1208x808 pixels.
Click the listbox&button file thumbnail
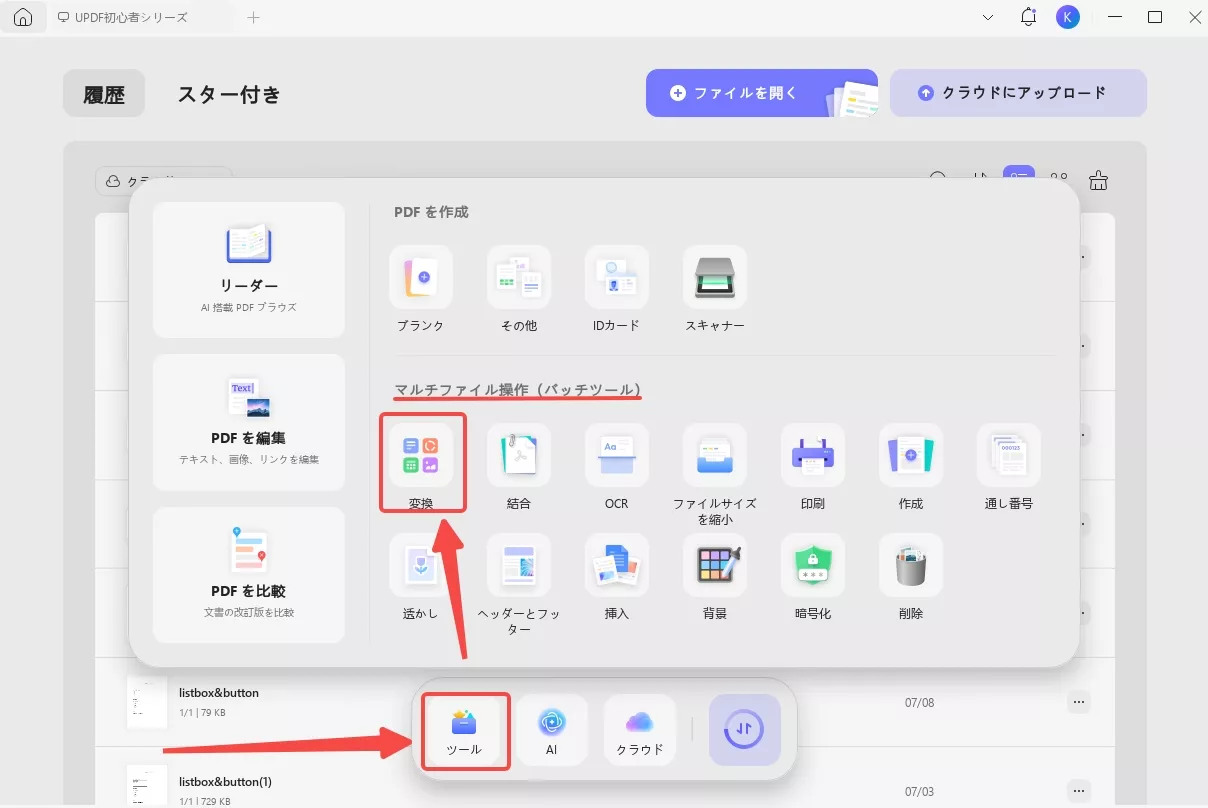click(146, 702)
